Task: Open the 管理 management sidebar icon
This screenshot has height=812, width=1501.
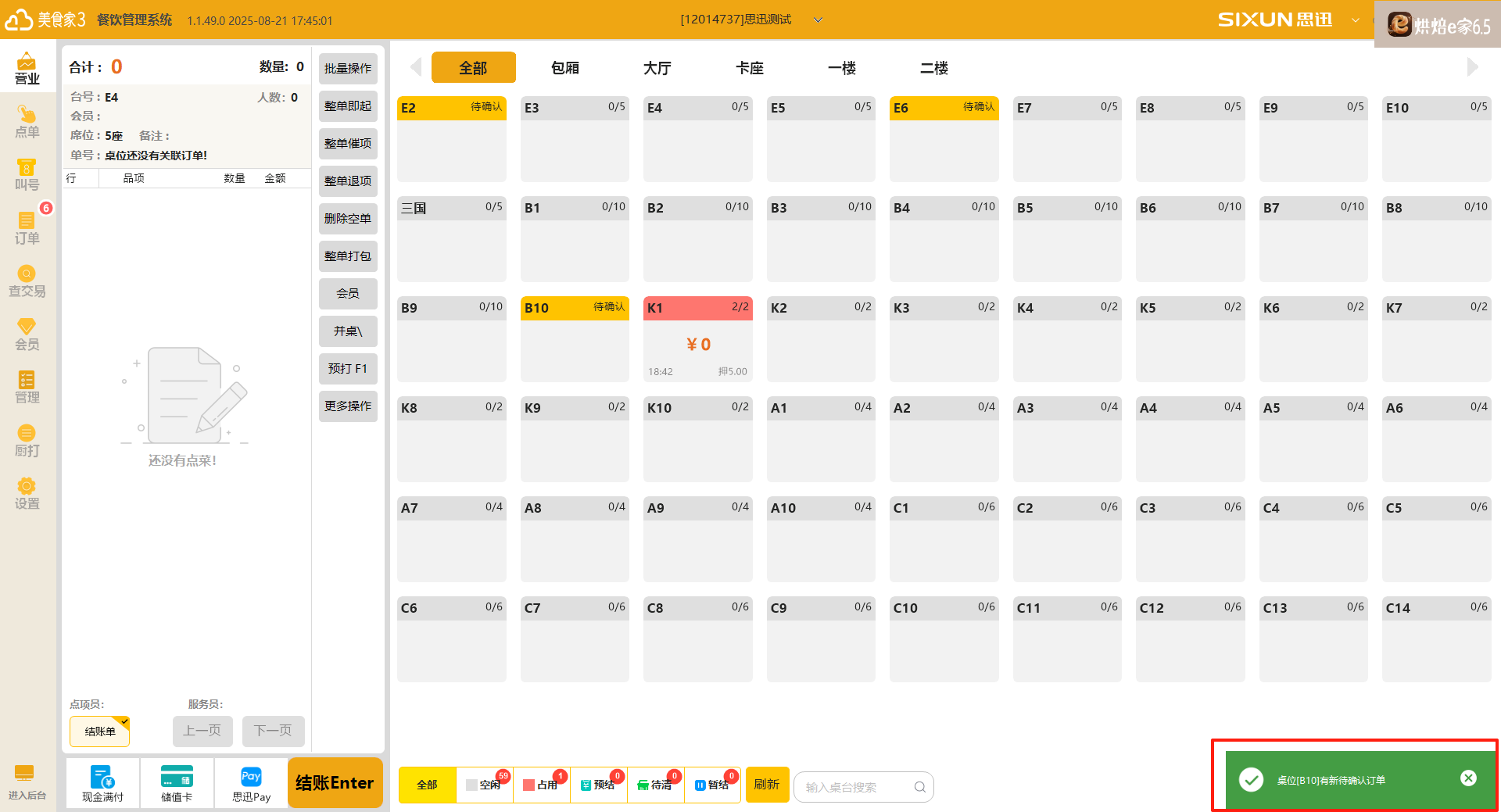Action: click(27, 387)
